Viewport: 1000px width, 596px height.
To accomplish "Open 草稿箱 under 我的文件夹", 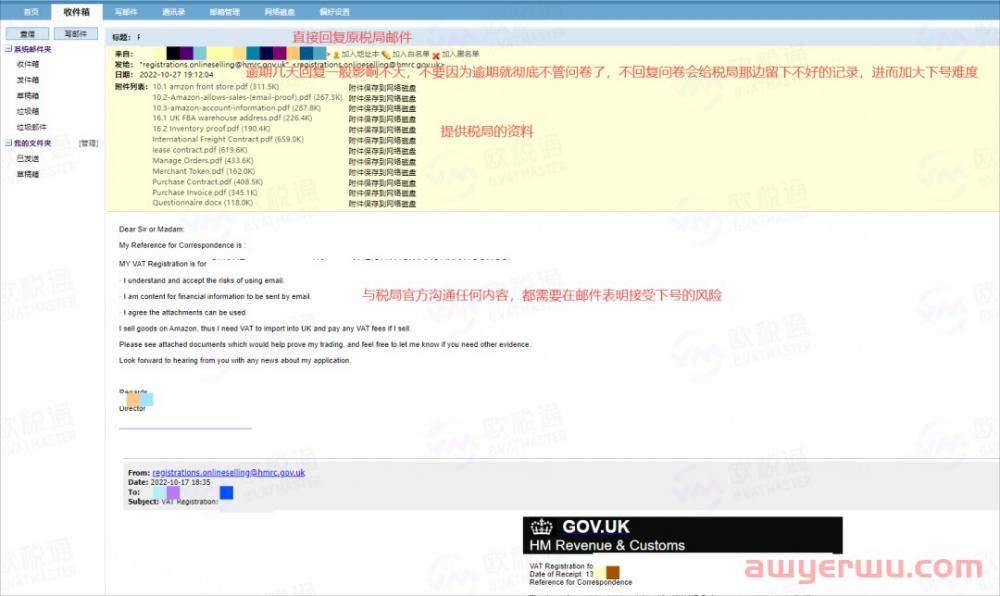I will click(x=27, y=174).
